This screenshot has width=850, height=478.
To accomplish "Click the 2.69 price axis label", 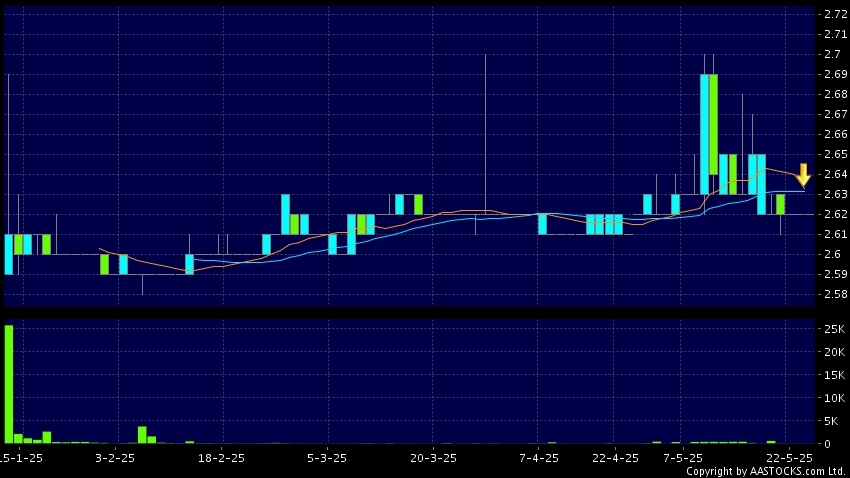I will click(x=835, y=74).
